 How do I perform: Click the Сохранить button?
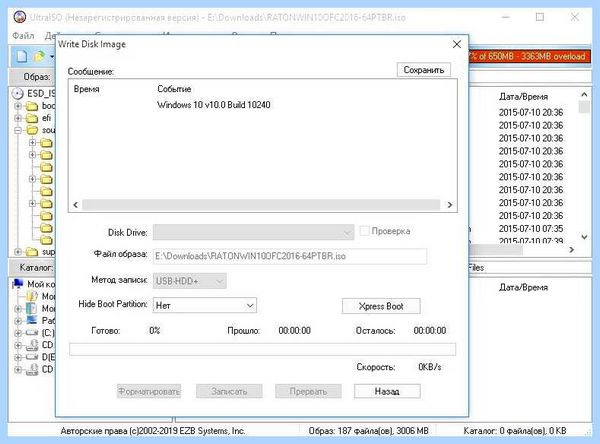click(x=424, y=70)
